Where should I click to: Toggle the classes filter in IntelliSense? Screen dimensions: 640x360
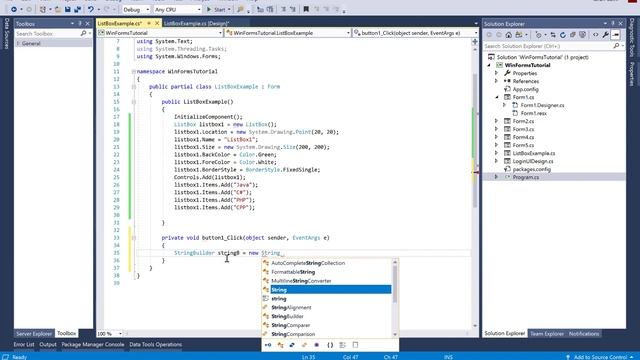[280, 345]
